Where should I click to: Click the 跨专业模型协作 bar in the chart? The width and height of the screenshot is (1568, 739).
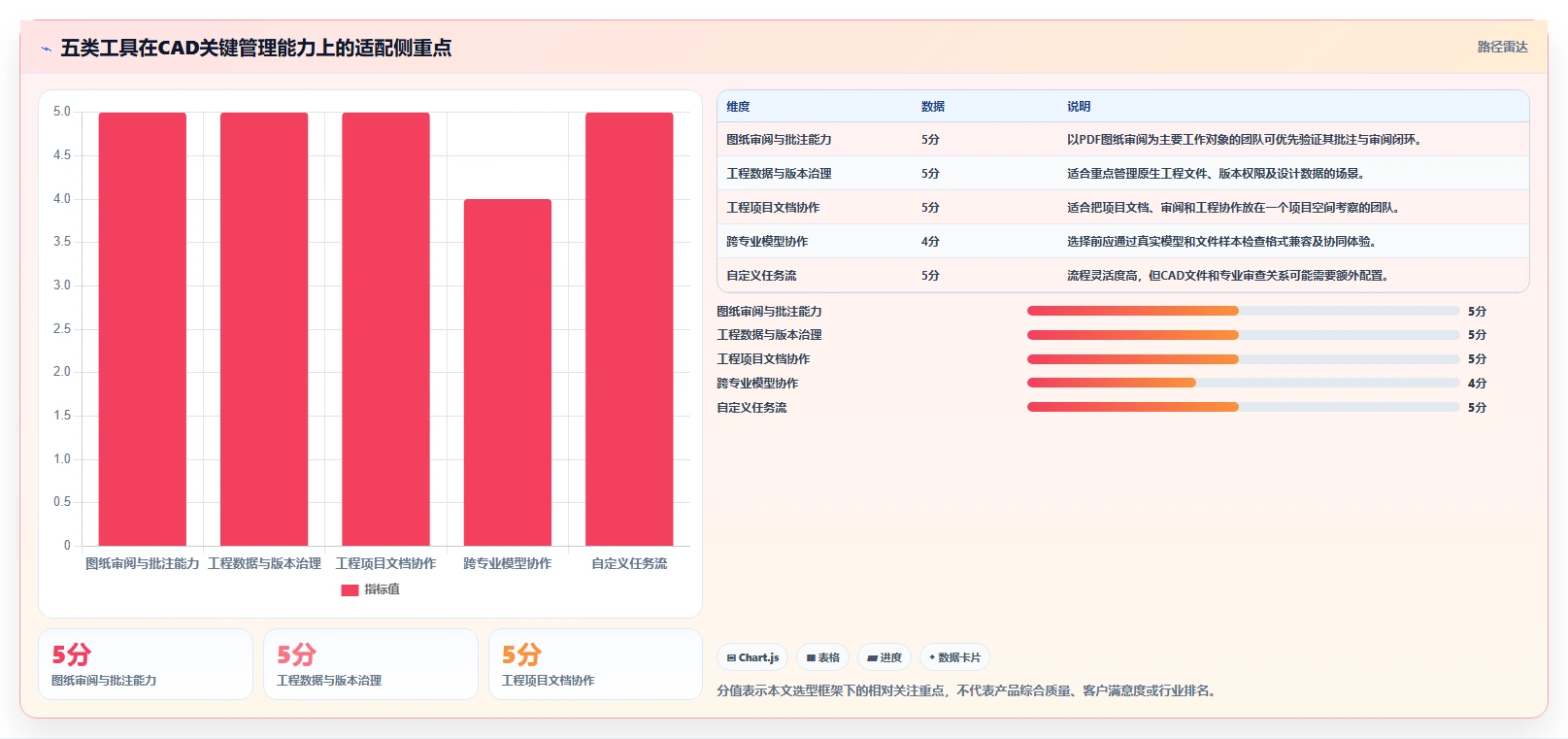pos(508,373)
